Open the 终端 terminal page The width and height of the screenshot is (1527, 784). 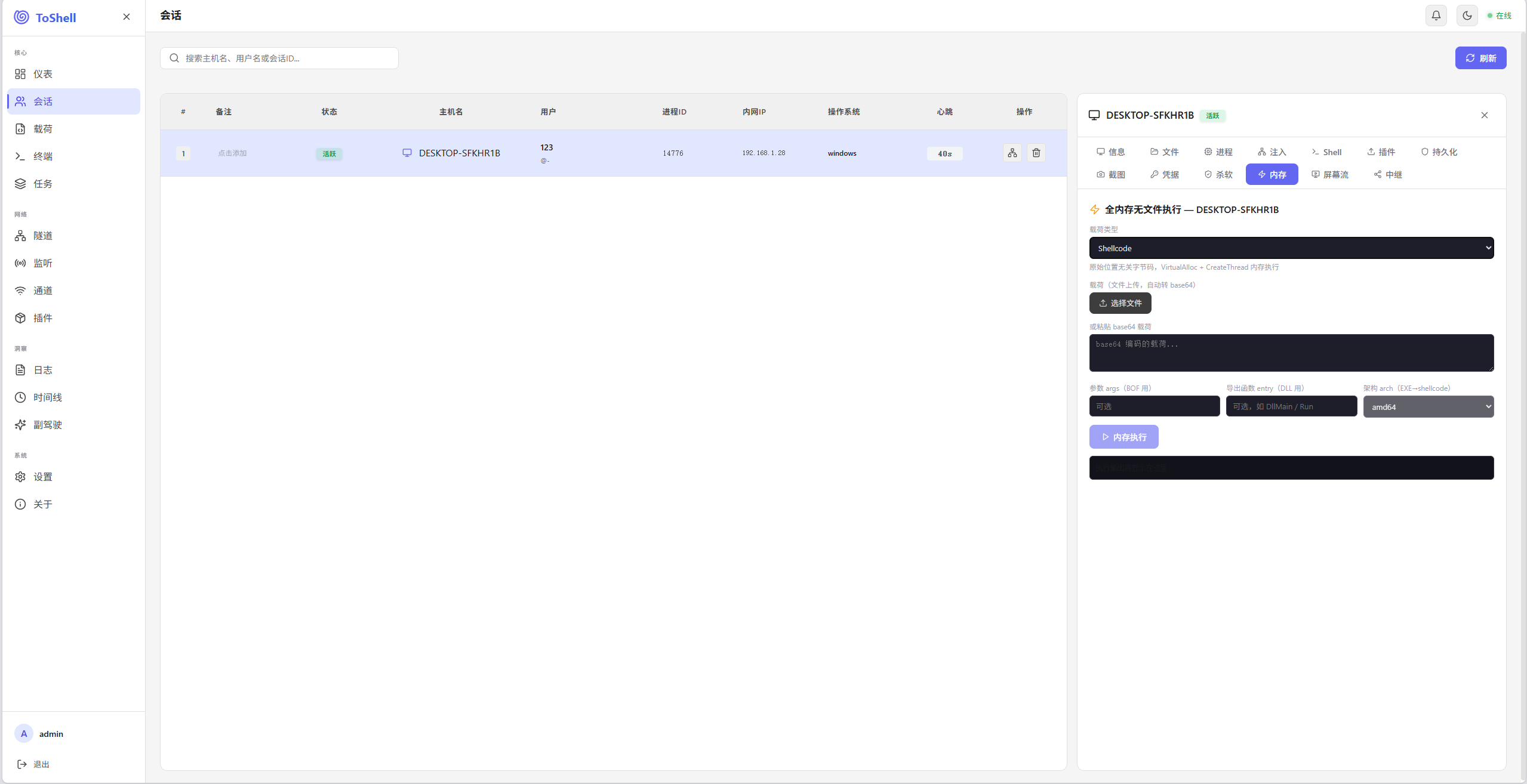point(73,156)
